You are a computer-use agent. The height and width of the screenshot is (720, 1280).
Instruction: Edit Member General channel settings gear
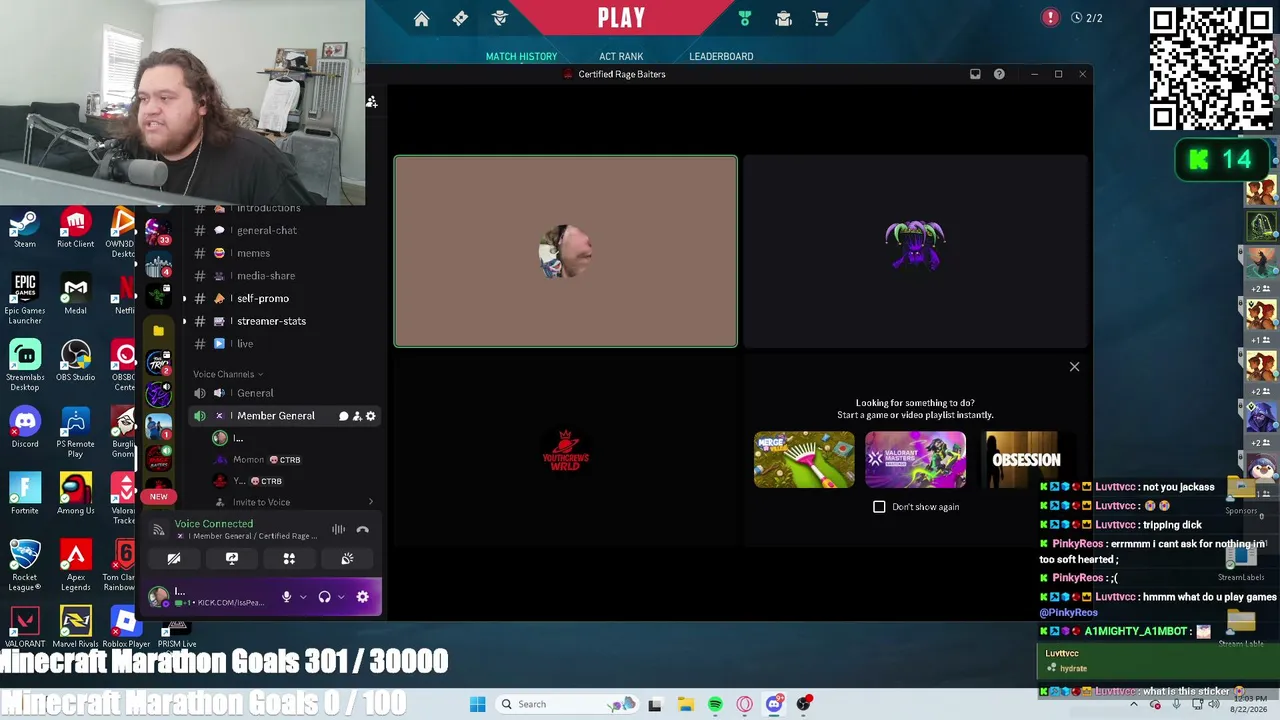(370, 416)
